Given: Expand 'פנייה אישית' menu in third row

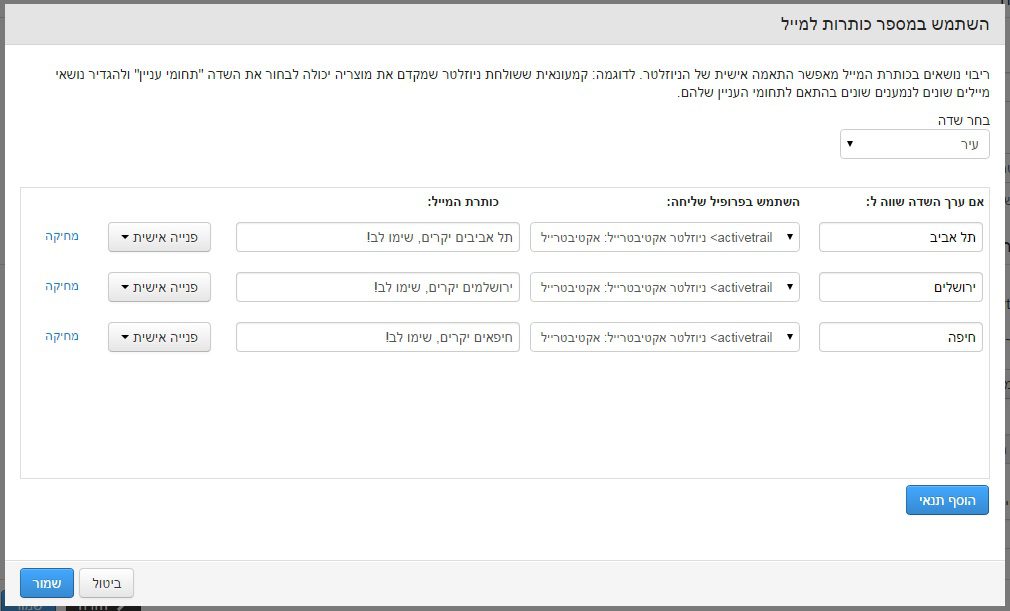Looking at the screenshot, I should 159,337.
